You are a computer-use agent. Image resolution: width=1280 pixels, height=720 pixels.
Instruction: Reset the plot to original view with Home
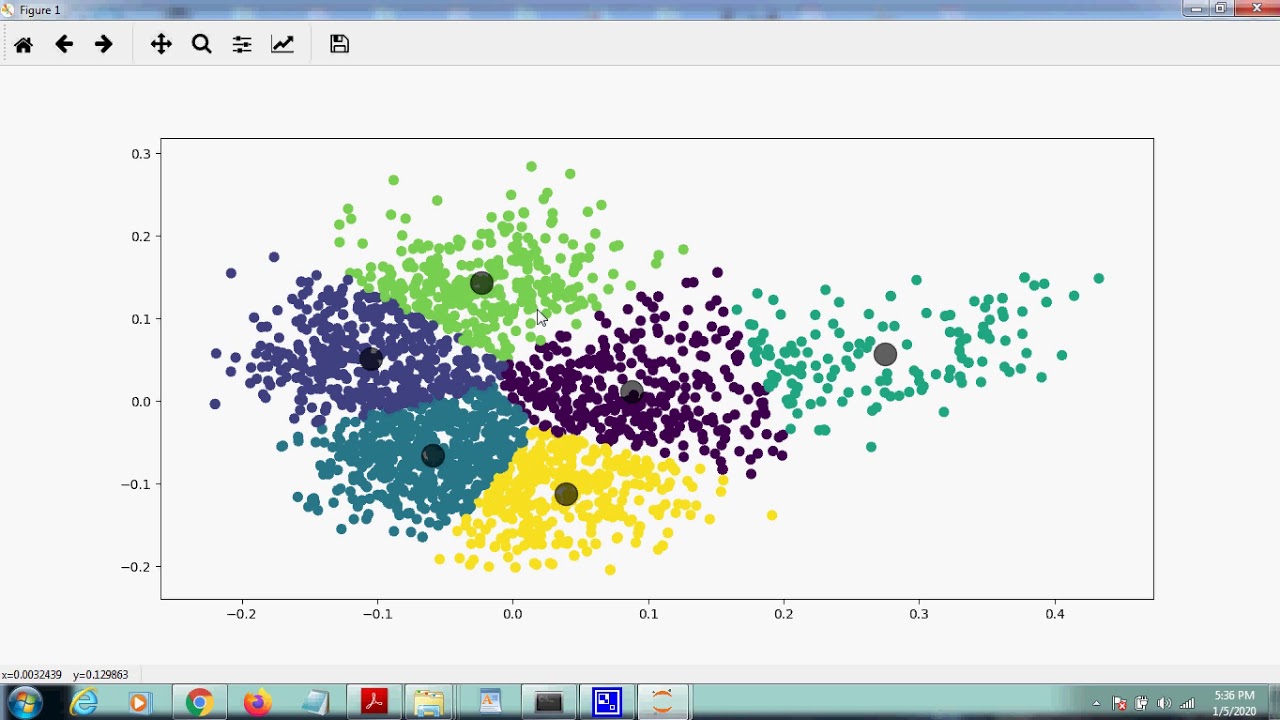pyautogui.click(x=23, y=44)
